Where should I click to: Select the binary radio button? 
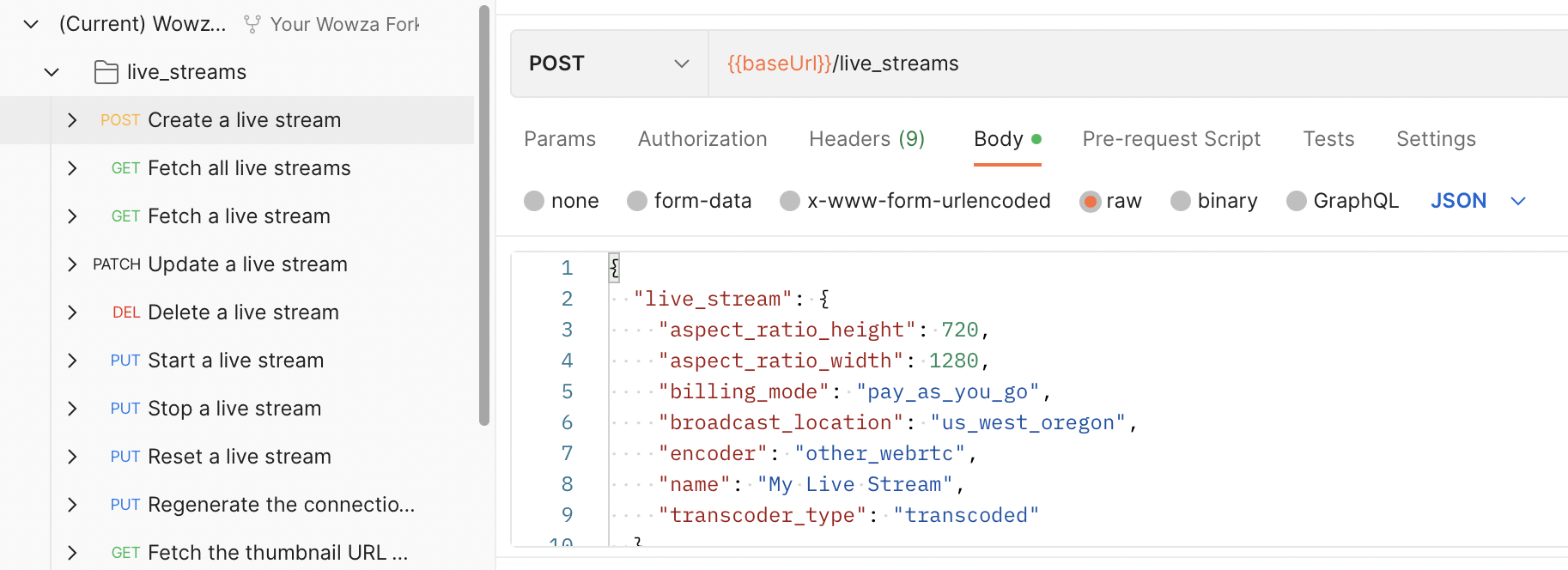[x=1181, y=201]
